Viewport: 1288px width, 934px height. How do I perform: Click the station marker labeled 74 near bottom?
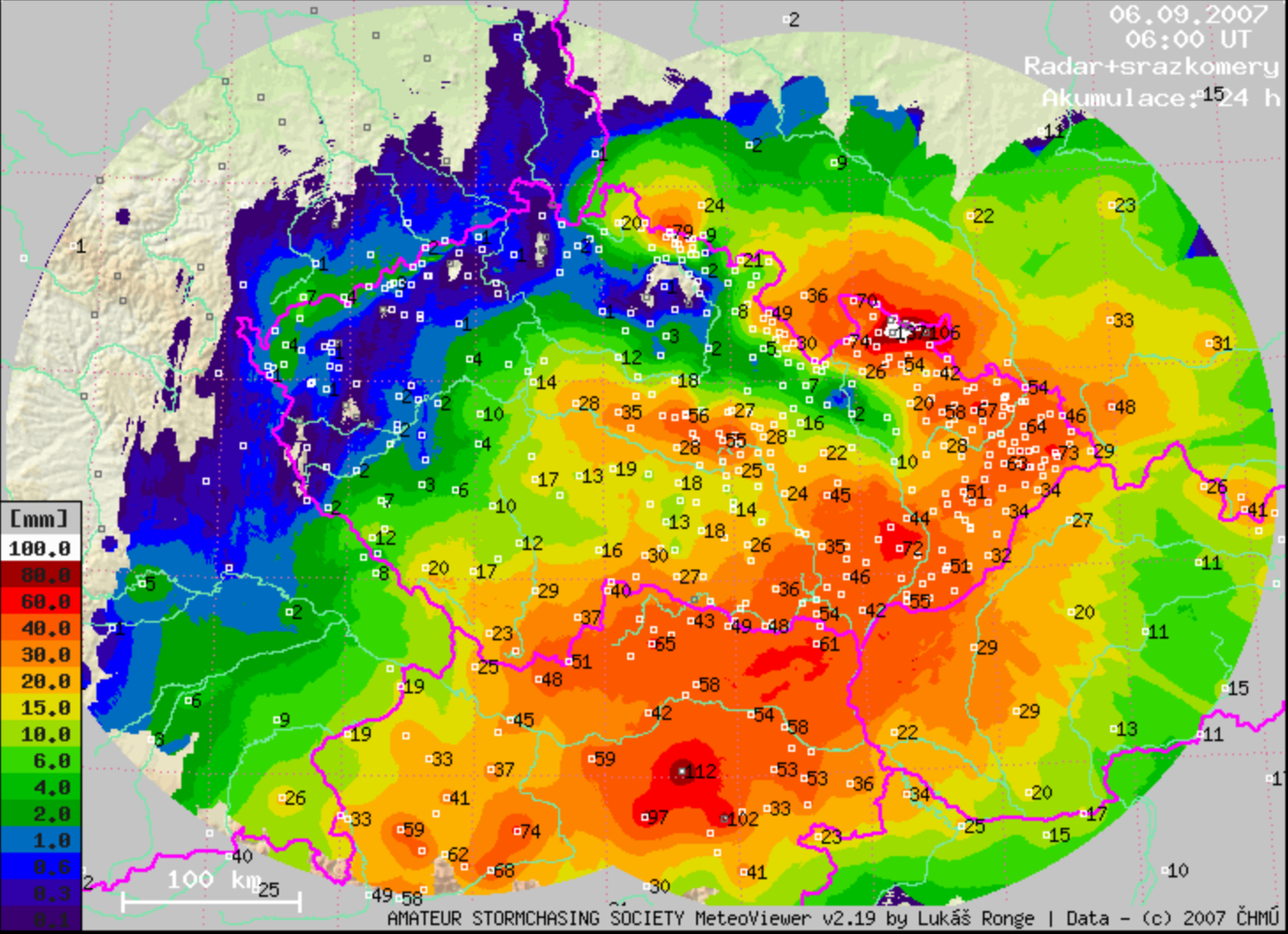click(517, 831)
